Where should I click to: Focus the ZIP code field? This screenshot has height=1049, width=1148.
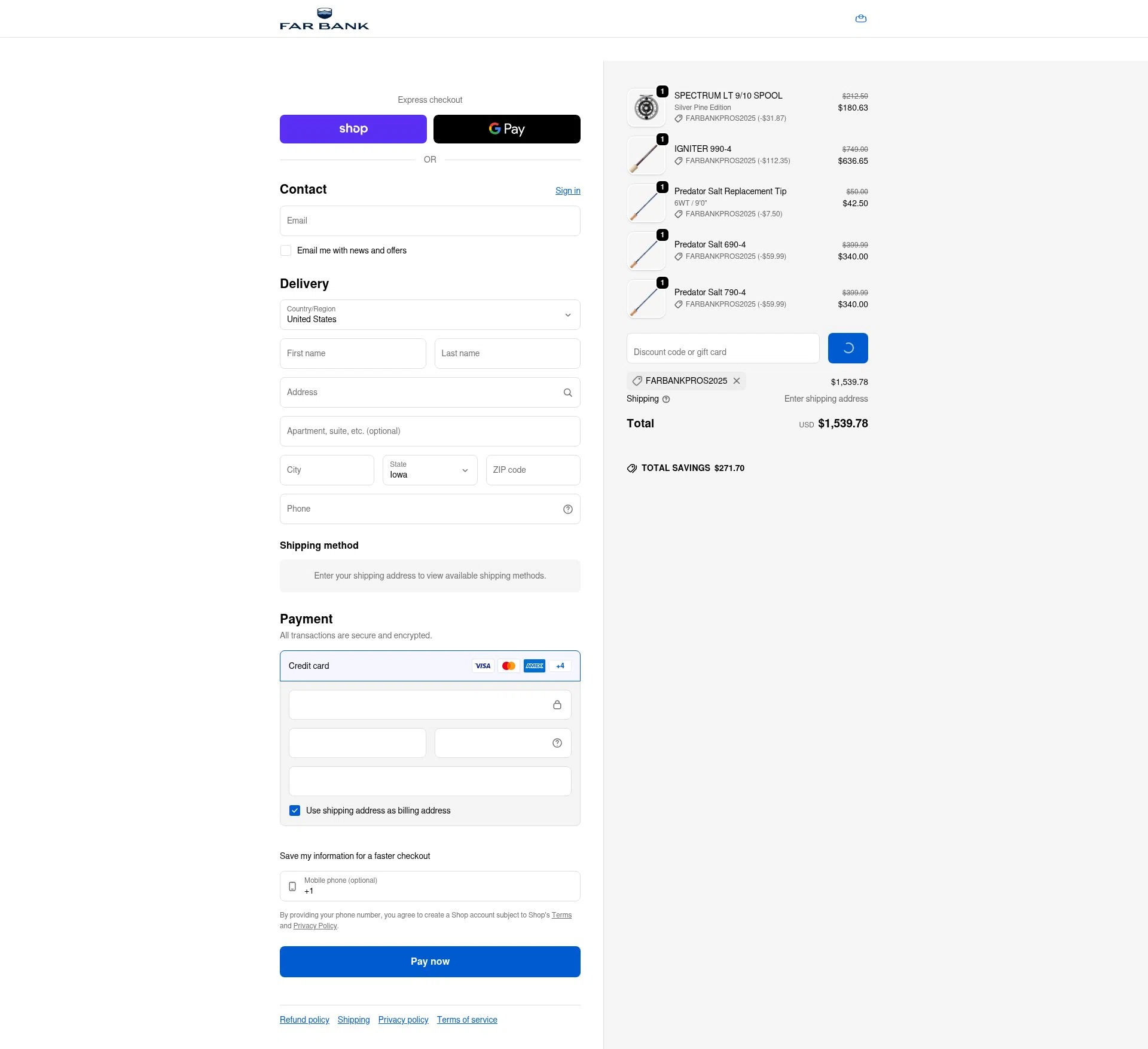coord(533,470)
